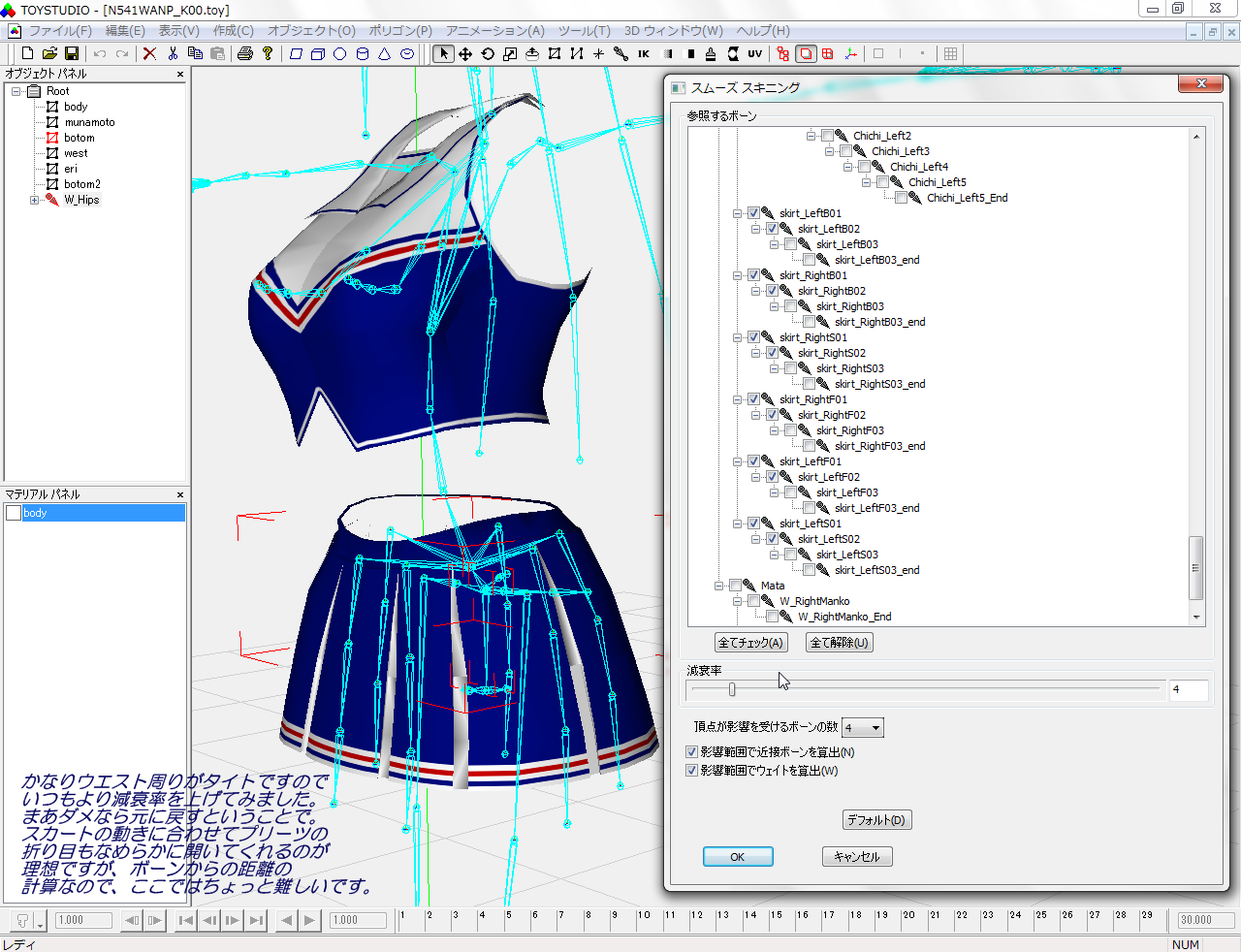Click the IK tool icon
1241x952 pixels.
click(644, 54)
